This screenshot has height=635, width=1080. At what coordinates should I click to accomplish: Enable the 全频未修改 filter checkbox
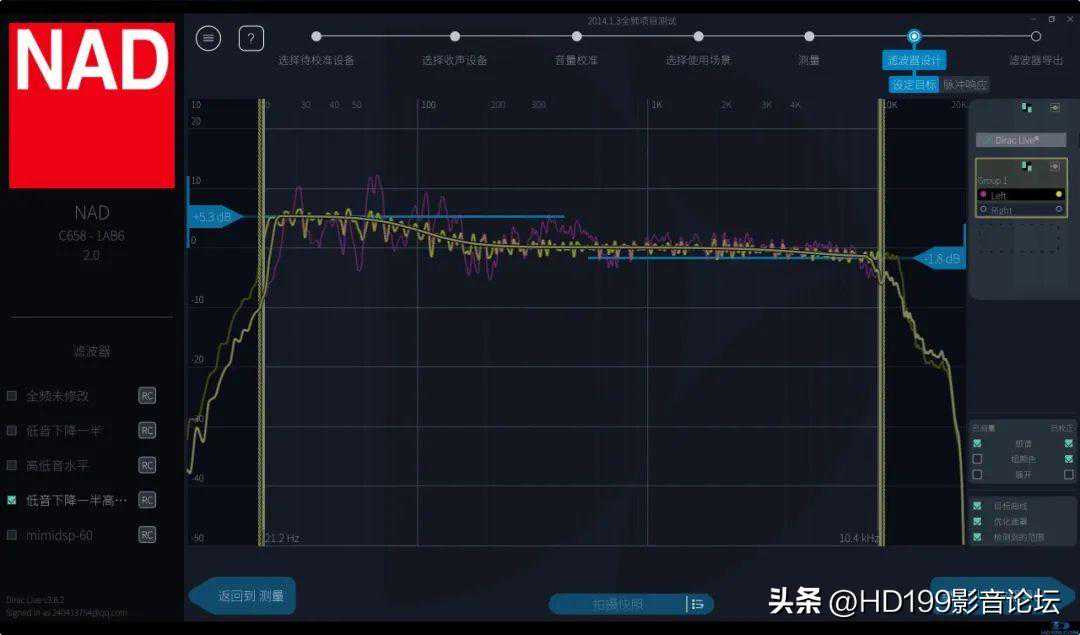click(12, 396)
